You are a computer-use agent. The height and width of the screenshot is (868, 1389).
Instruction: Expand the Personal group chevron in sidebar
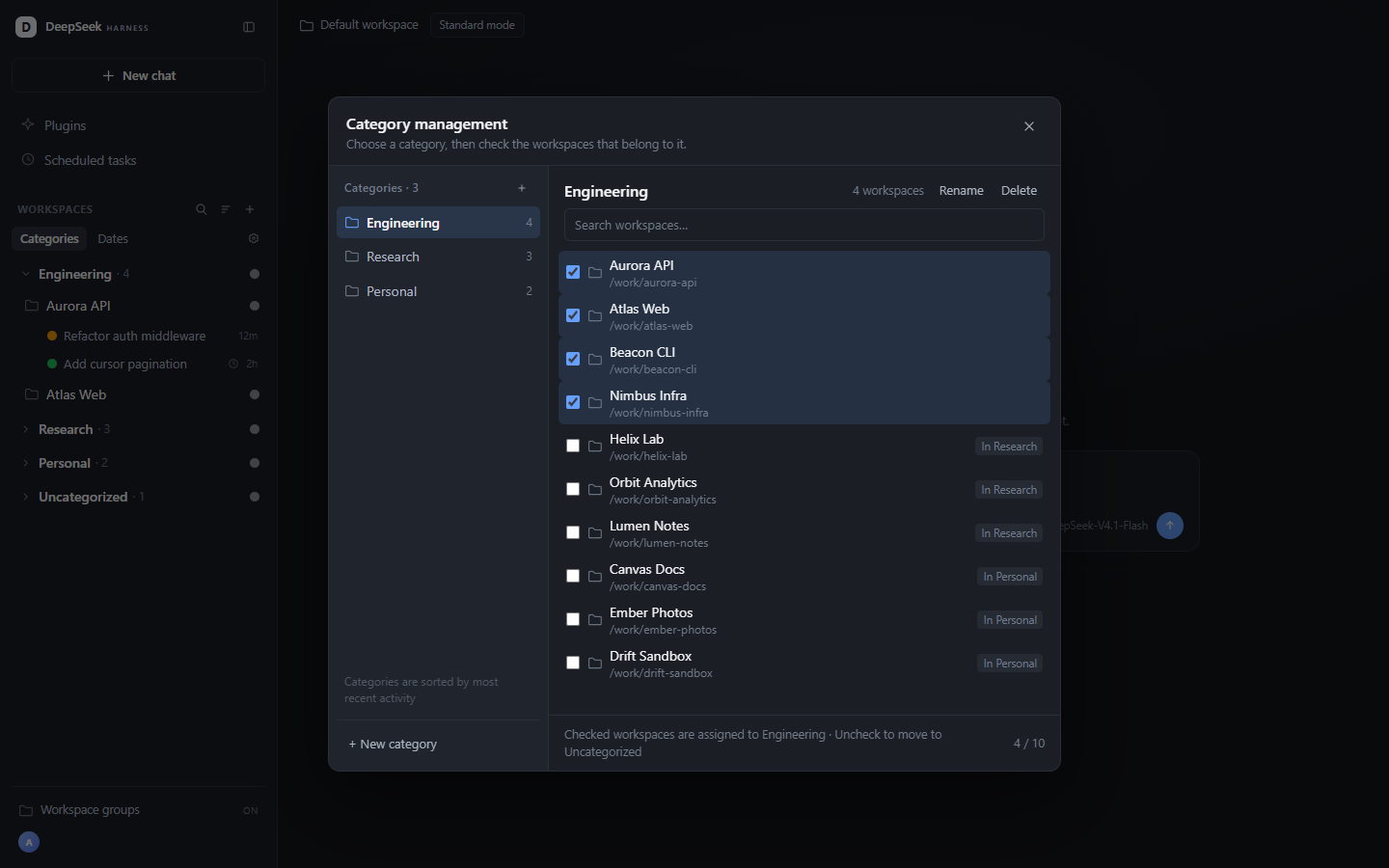click(26, 463)
